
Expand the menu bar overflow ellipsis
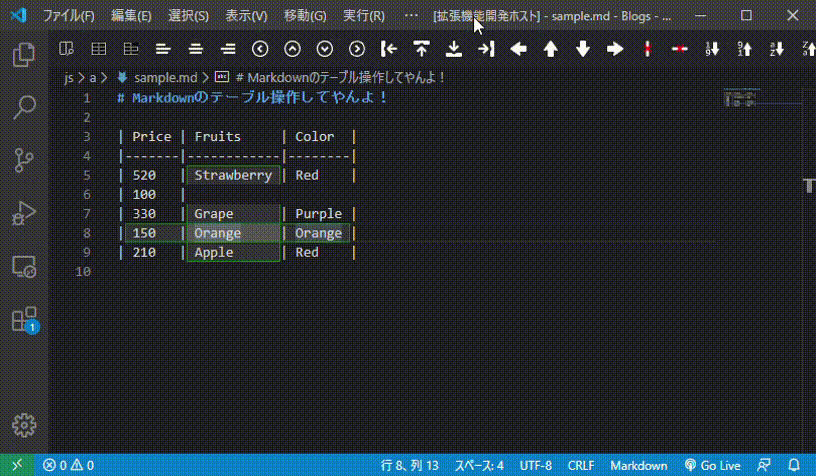(411, 16)
